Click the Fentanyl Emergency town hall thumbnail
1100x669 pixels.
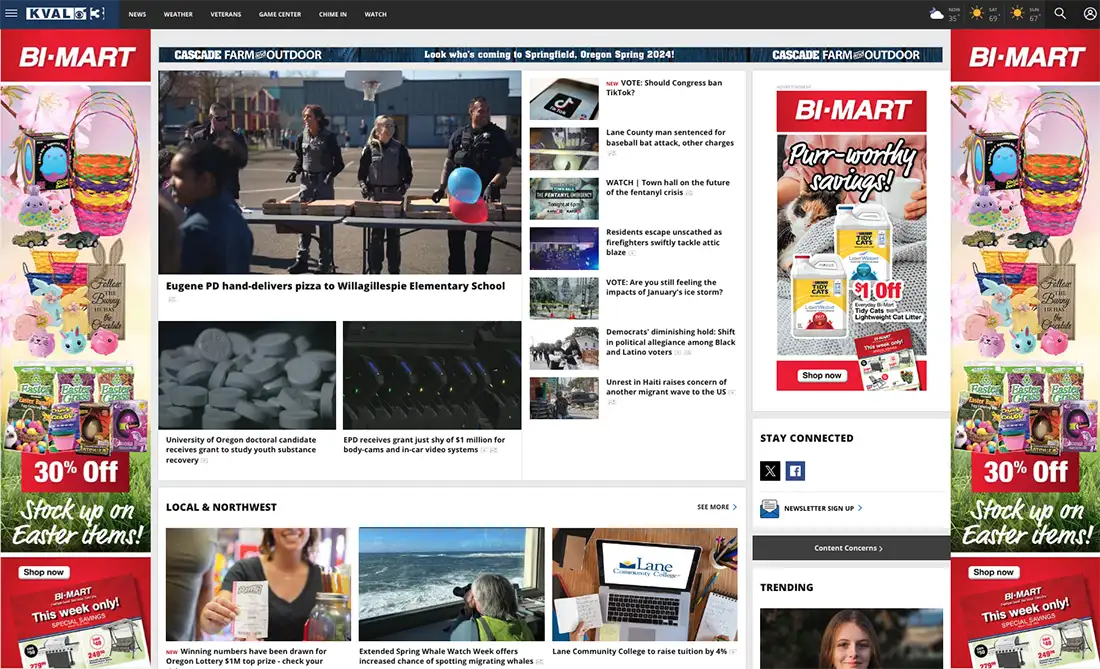[564, 198]
